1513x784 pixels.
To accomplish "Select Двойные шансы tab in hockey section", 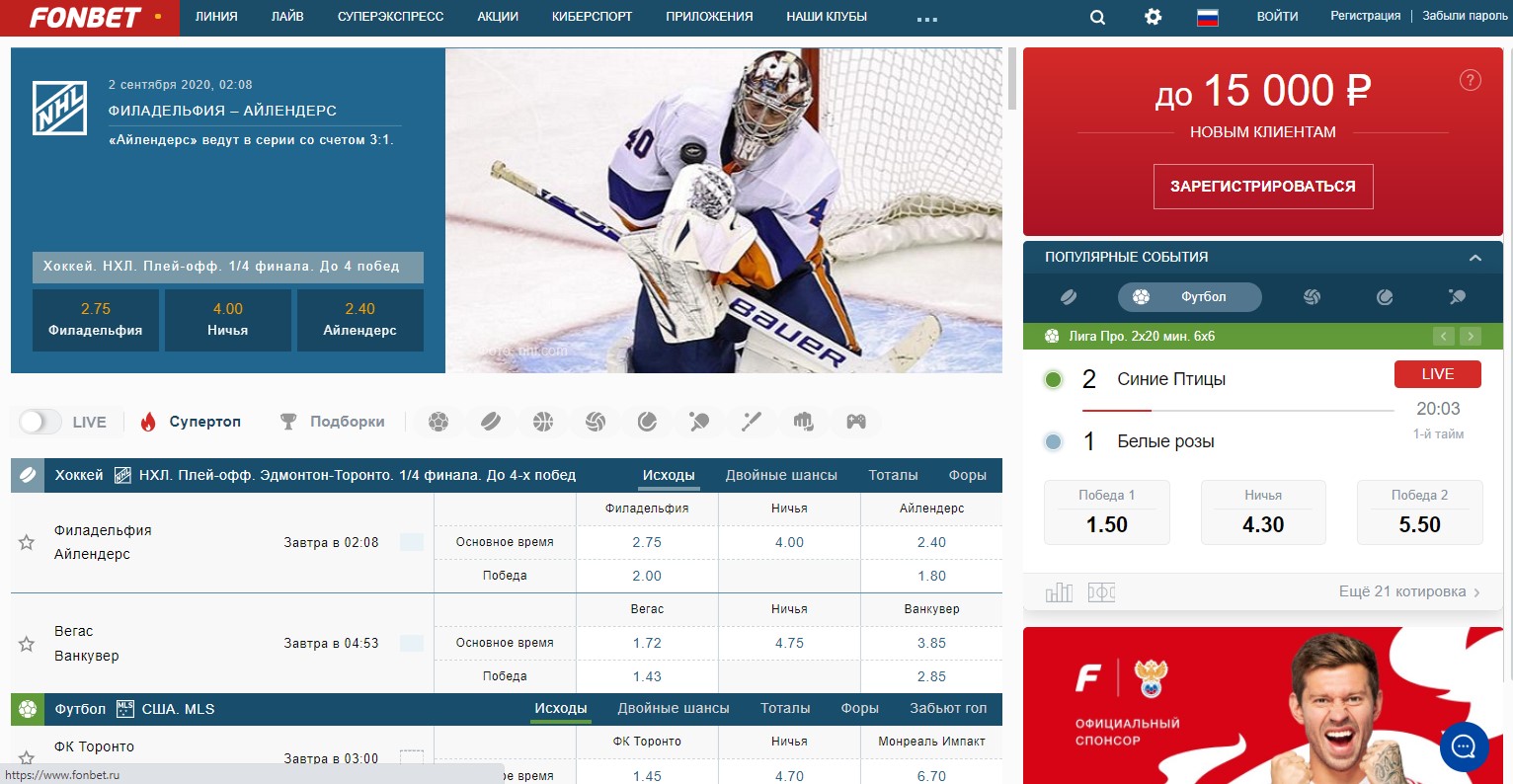I will [x=781, y=475].
